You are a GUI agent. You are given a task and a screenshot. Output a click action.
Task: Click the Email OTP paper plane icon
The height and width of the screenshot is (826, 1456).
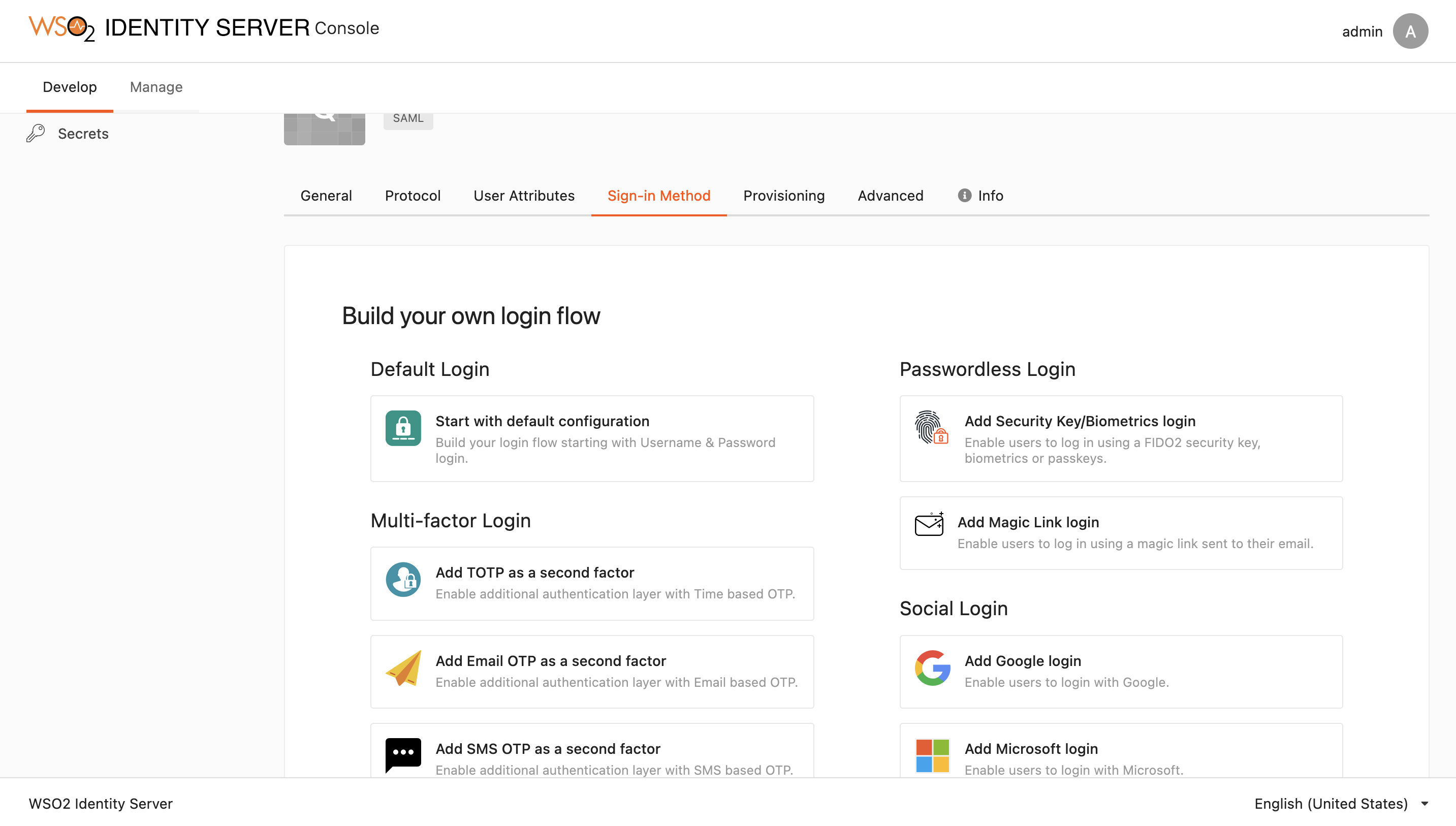(x=403, y=668)
